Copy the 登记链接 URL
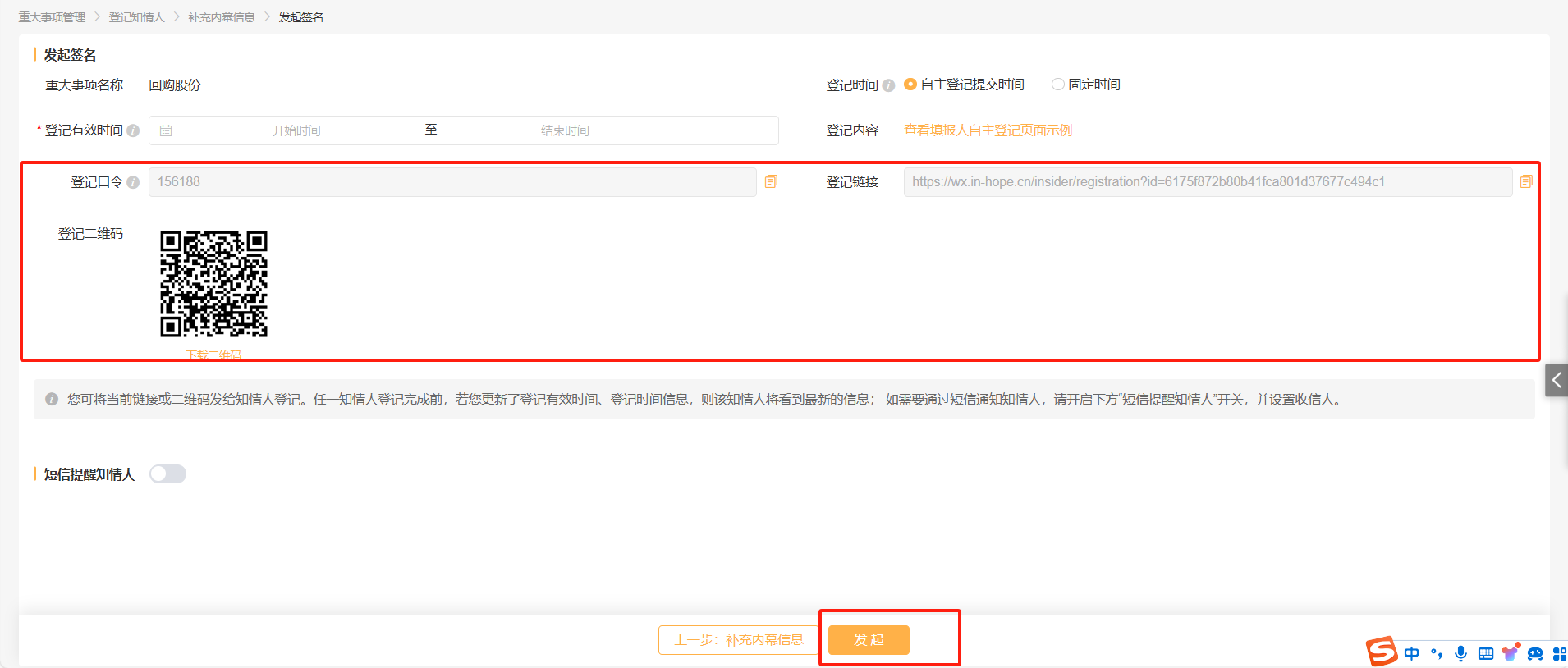 (1525, 181)
